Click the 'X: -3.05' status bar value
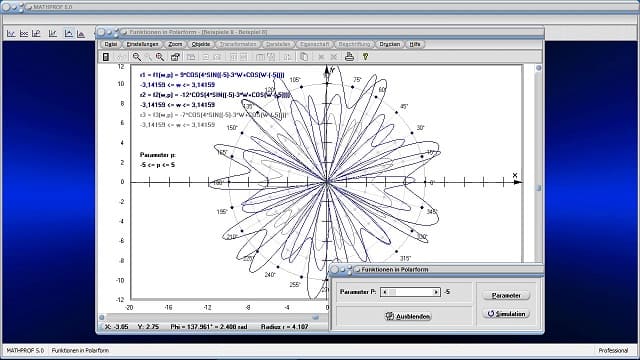The width and height of the screenshot is (640, 360). [117, 327]
